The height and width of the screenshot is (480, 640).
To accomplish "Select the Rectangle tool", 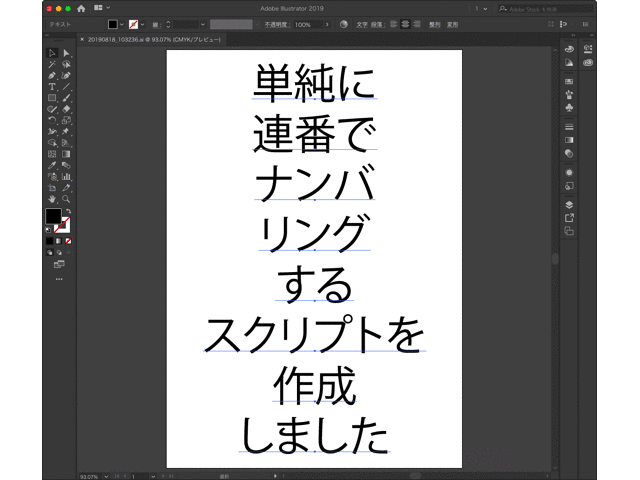I will tap(52, 98).
